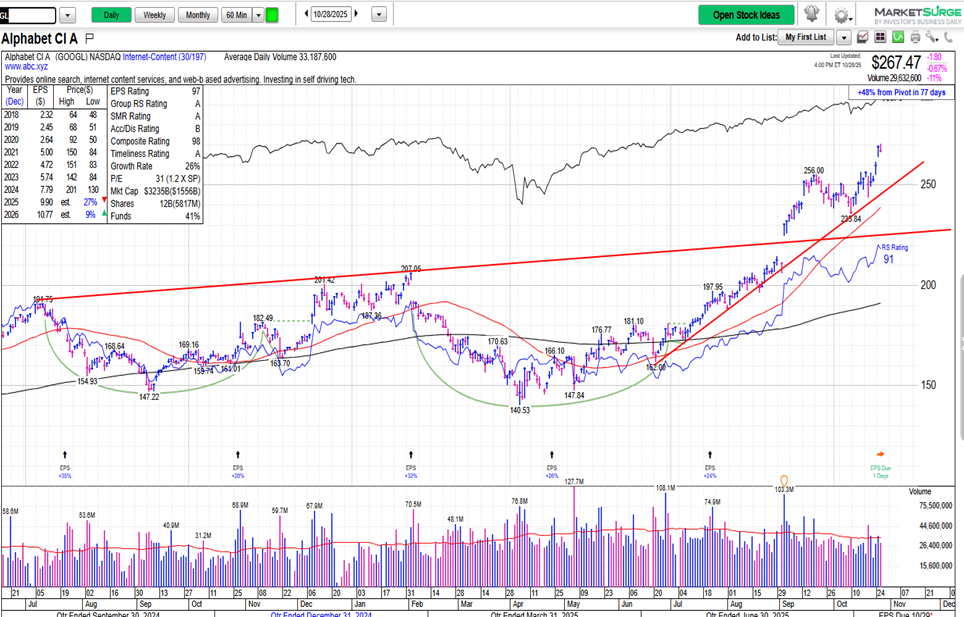Image resolution: width=964 pixels, height=617 pixels.
Task: Open the date picker dropdown arrow
Action: pos(378,15)
